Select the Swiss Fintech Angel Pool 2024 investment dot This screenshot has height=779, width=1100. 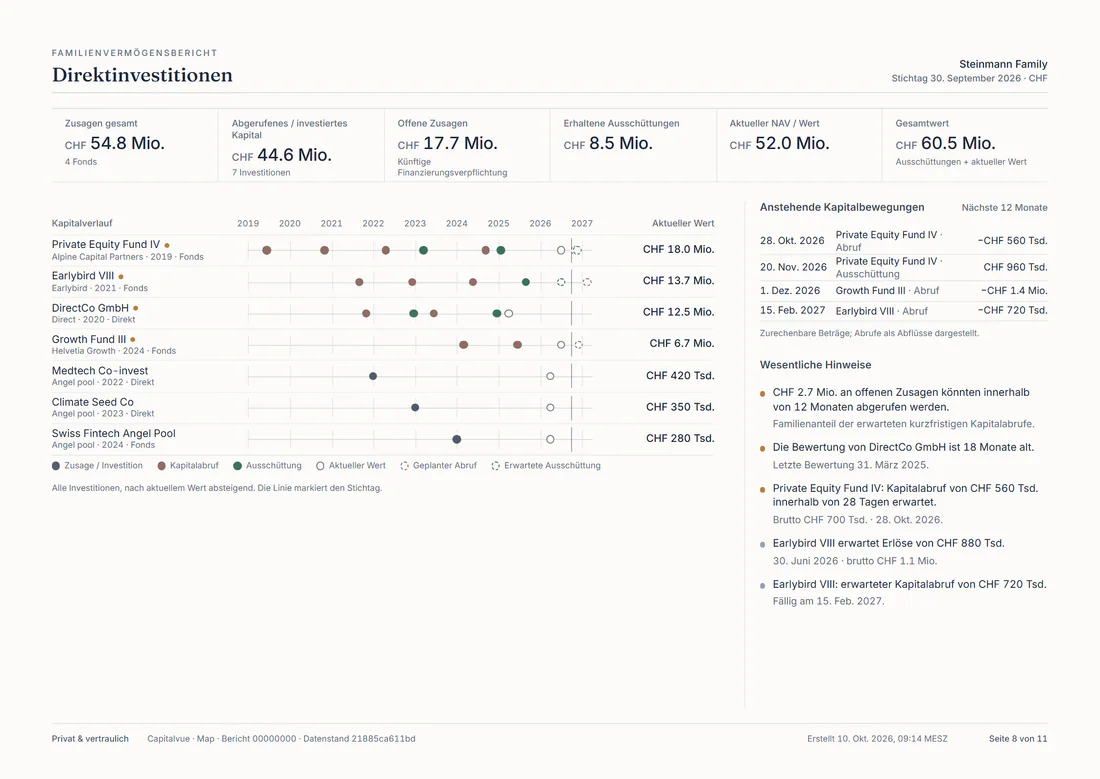click(457, 439)
